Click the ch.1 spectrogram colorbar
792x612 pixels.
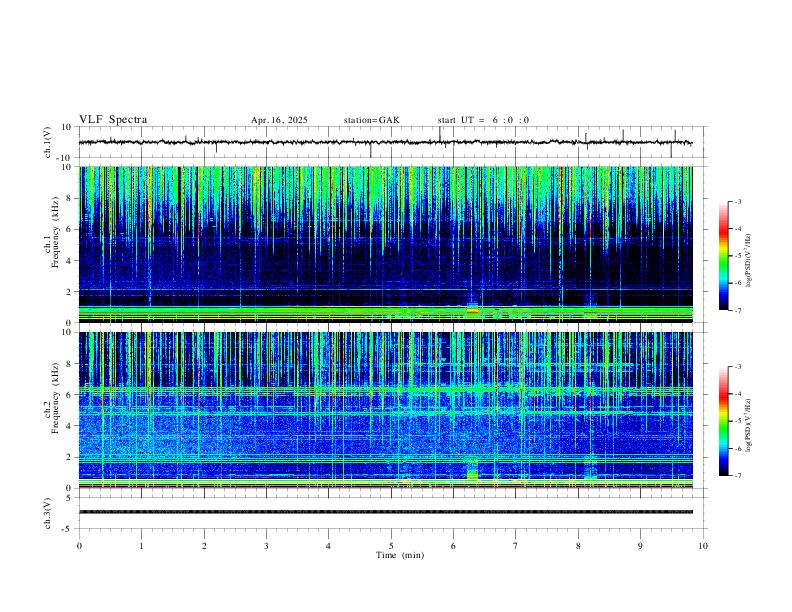[723, 256]
